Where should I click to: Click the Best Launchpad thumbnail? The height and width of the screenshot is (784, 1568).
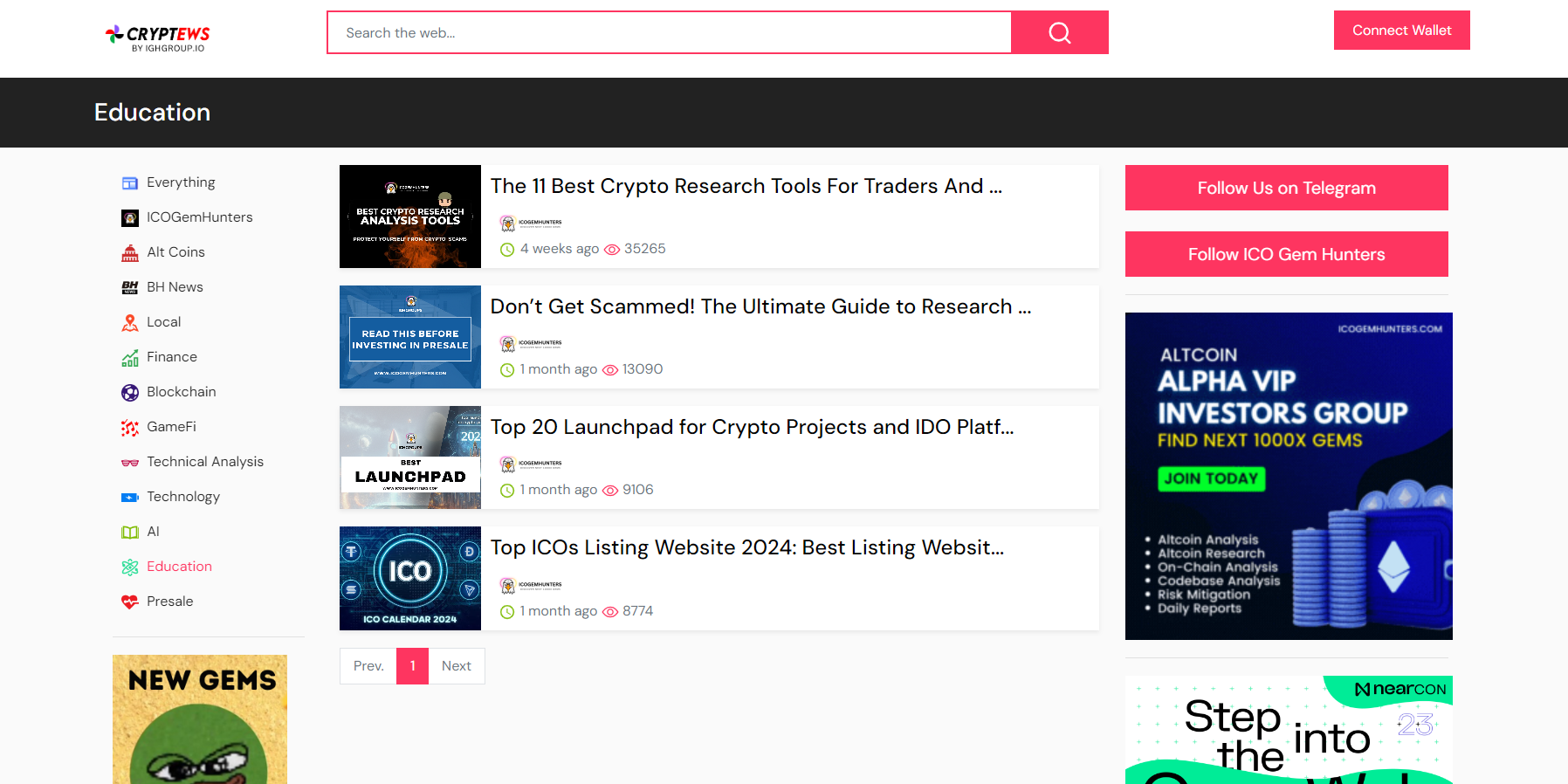pyautogui.click(x=410, y=457)
